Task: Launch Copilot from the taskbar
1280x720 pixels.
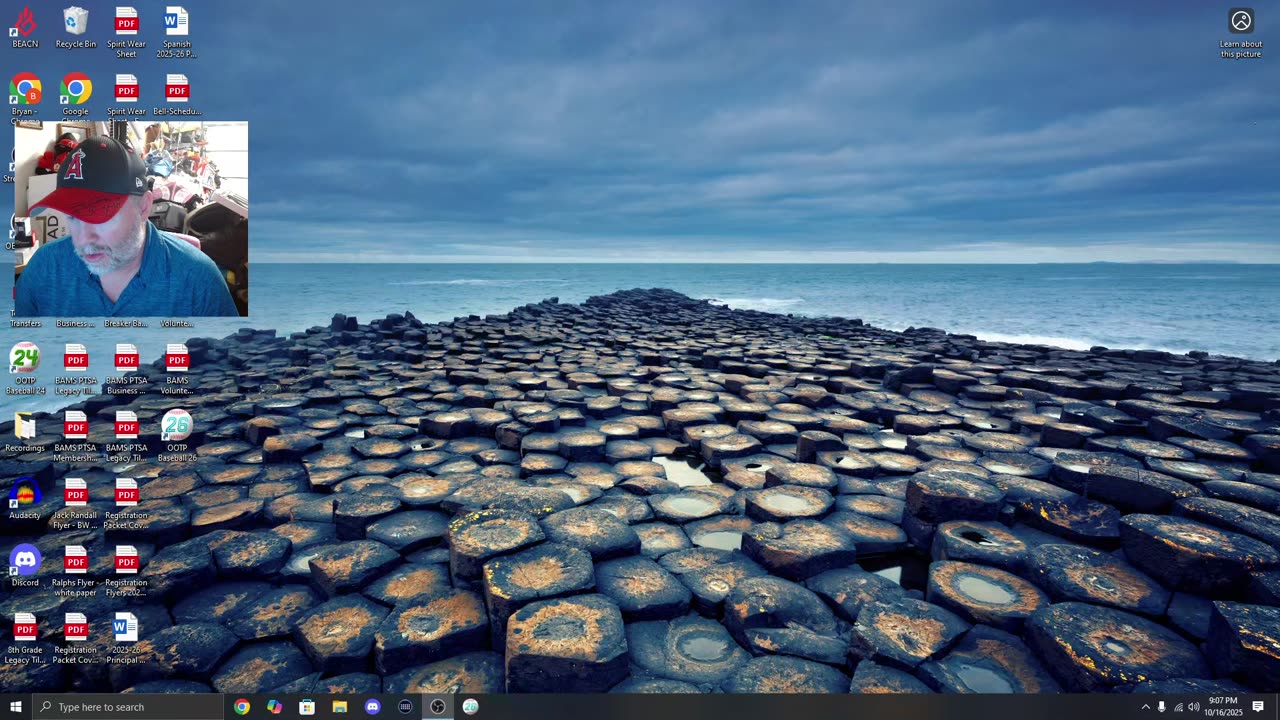Action: 275,707
